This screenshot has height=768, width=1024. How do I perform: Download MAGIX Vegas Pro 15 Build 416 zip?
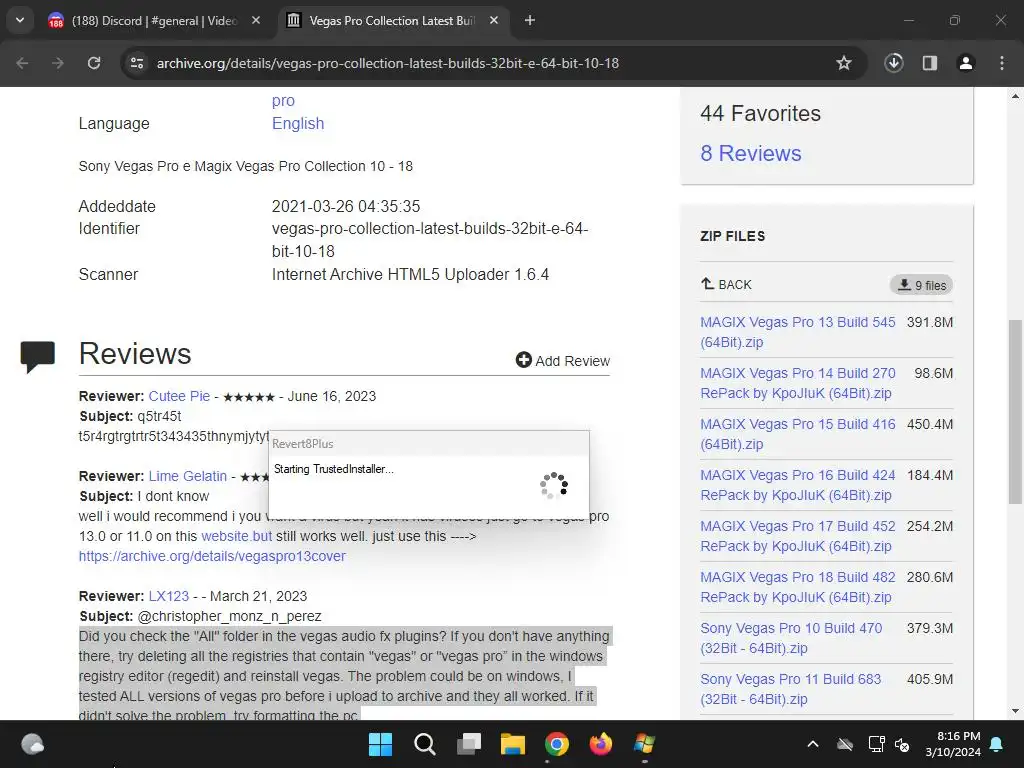[797, 434]
